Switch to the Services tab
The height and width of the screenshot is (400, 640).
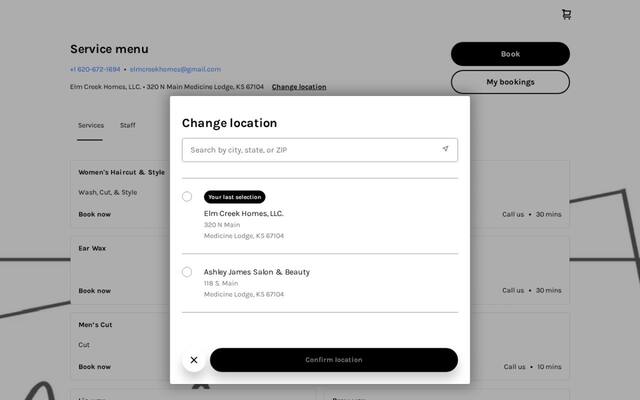[x=91, y=125]
